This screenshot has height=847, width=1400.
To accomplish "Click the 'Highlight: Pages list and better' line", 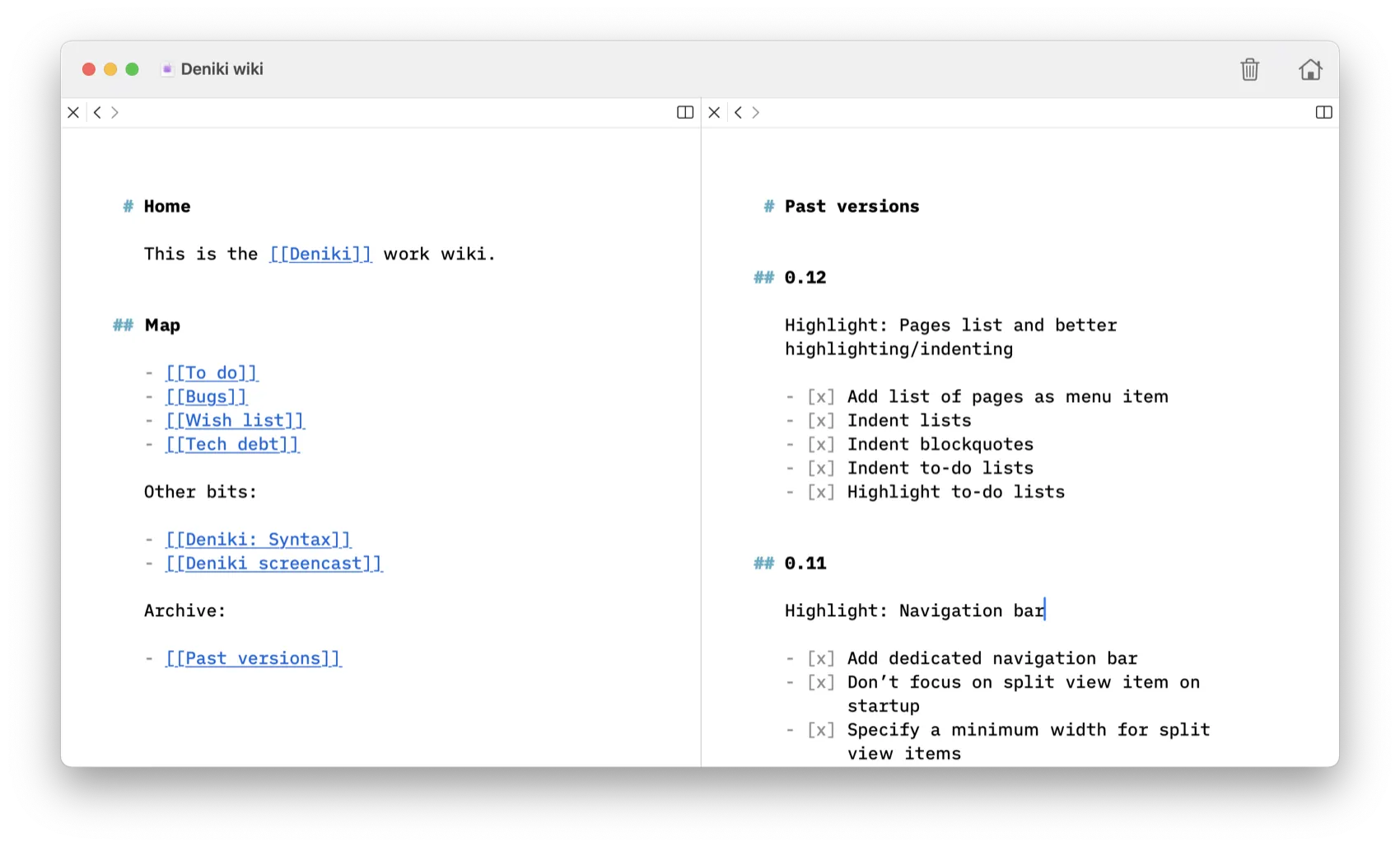I will pyautogui.click(x=950, y=325).
